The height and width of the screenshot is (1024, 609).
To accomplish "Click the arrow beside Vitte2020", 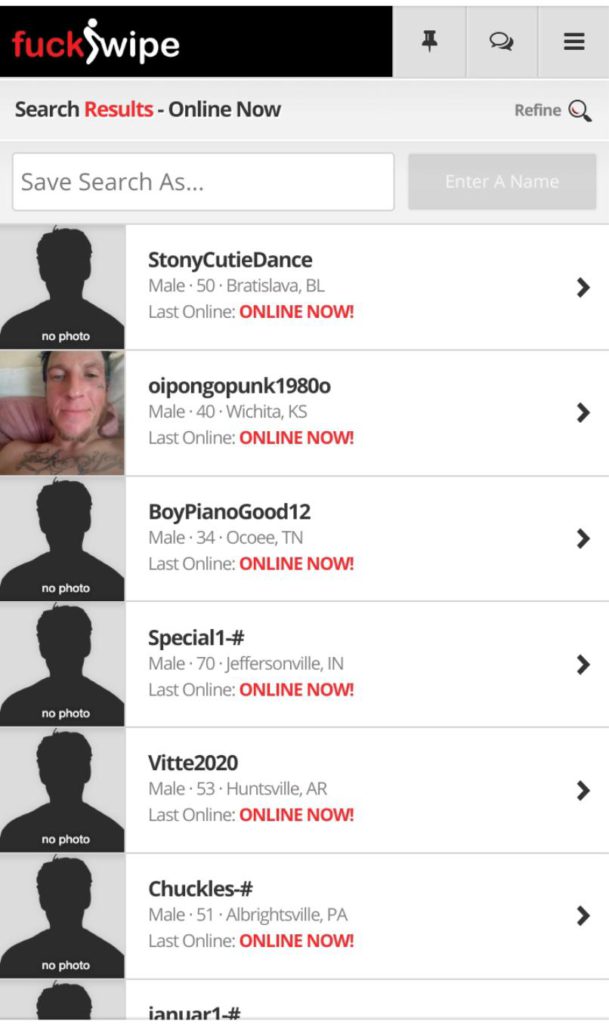I will [x=583, y=790].
